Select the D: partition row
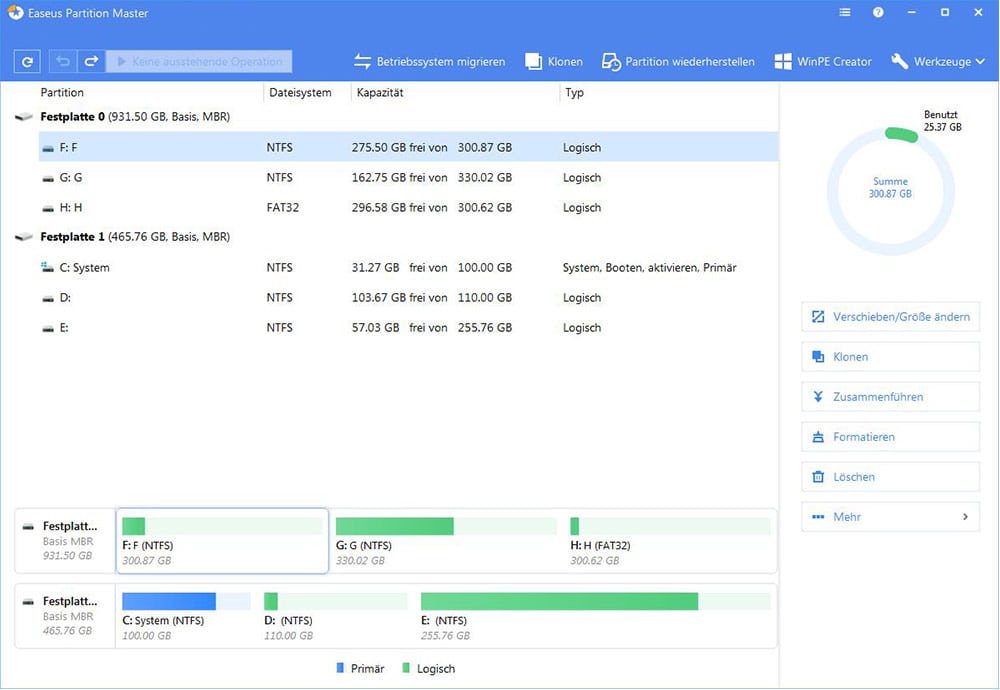Screen dimensions: 1000x690 tap(408, 297)
